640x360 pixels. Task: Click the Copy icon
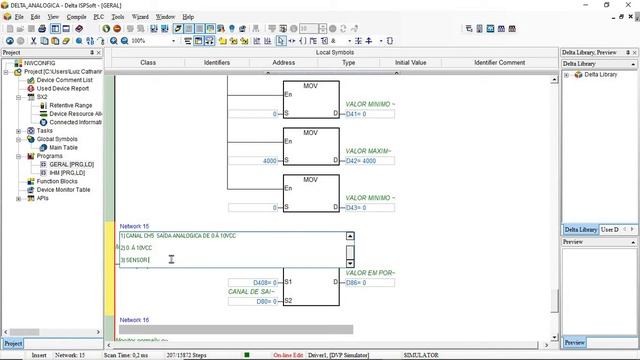(44, 41)
